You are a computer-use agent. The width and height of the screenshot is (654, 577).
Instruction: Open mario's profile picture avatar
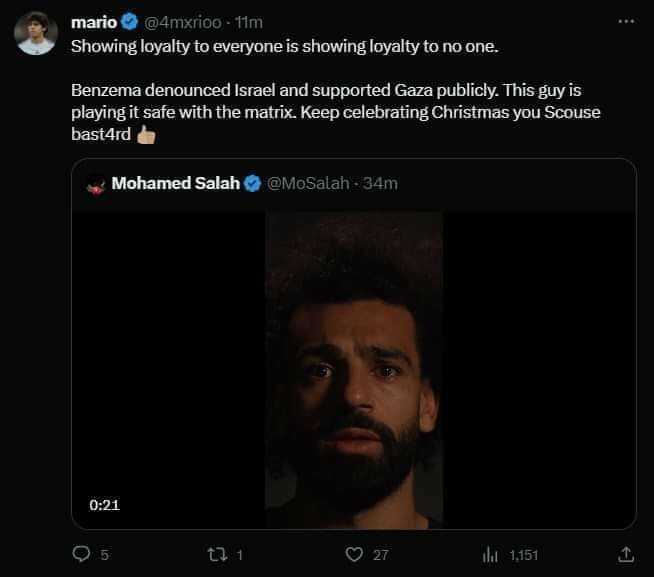point(36,35)
